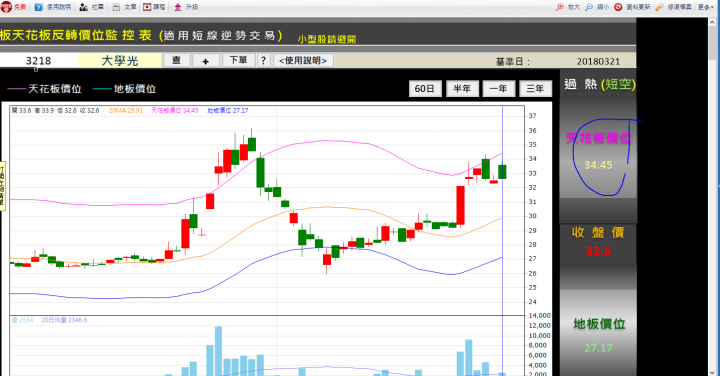Click the stock code field showing 3218
This screenshot has width=720, height=376.
click(39, 61)
